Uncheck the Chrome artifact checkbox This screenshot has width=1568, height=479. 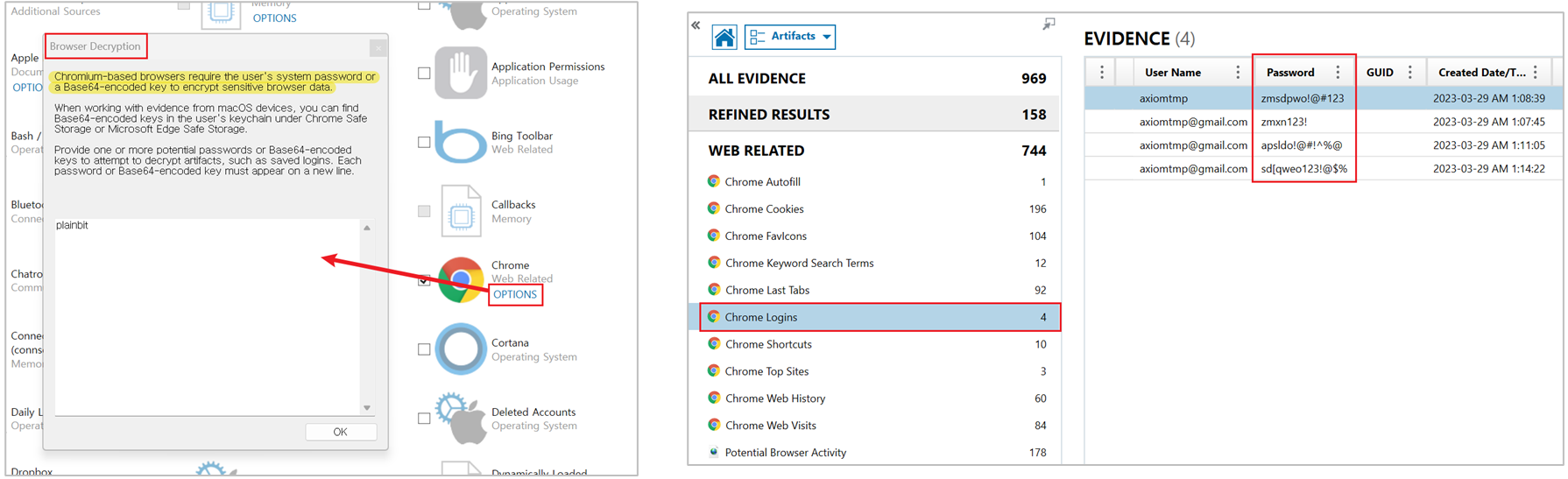(x=424, y=280)
